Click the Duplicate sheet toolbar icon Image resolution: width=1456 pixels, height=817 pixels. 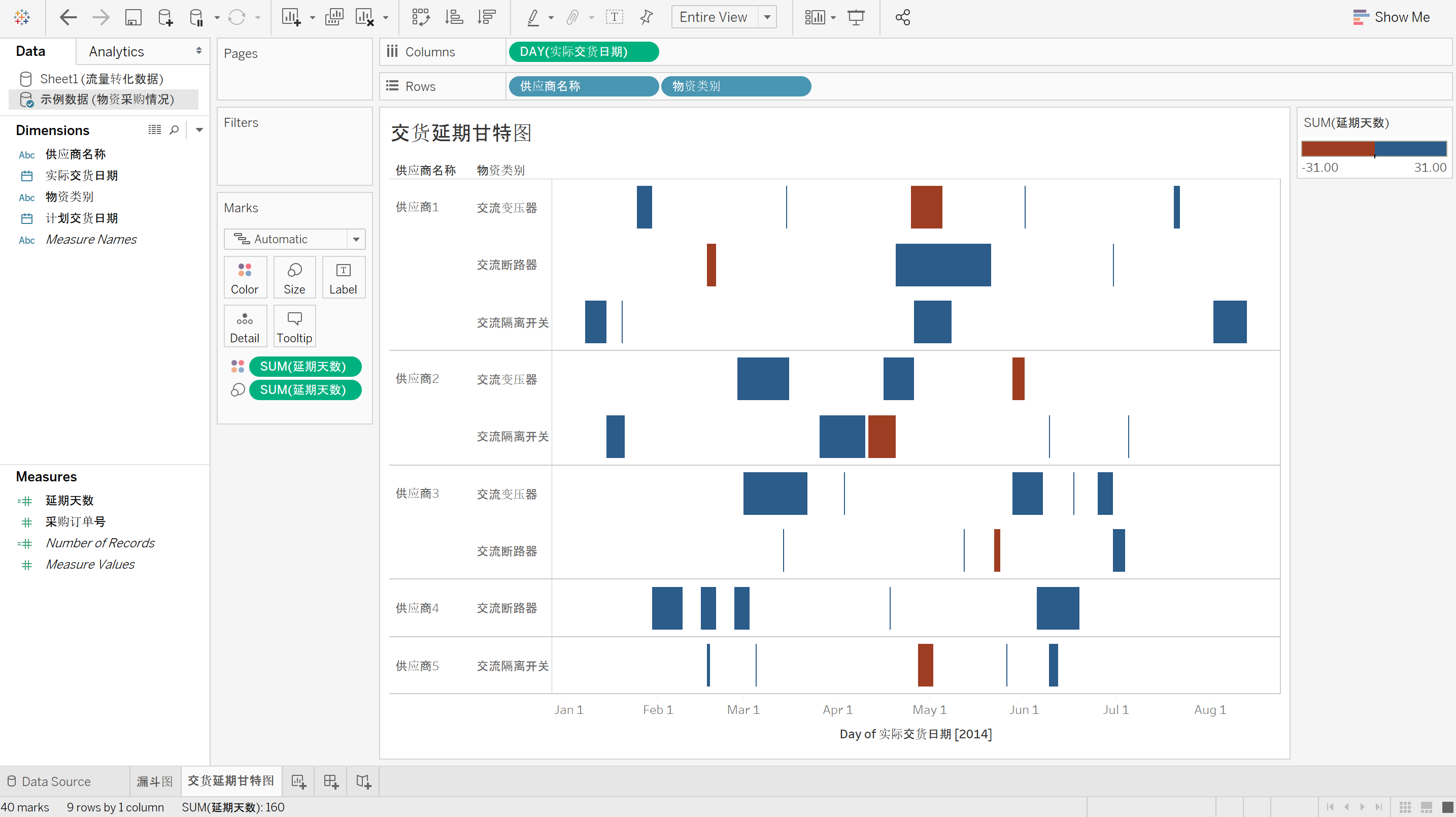pyautogui.click(x=334, y=18)
